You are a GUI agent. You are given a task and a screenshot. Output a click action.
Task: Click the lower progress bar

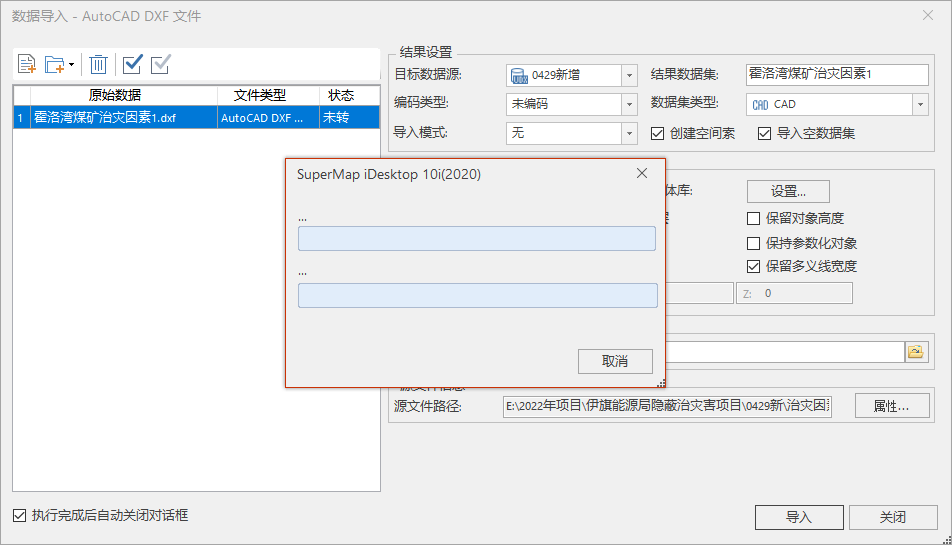pos(478,296)
